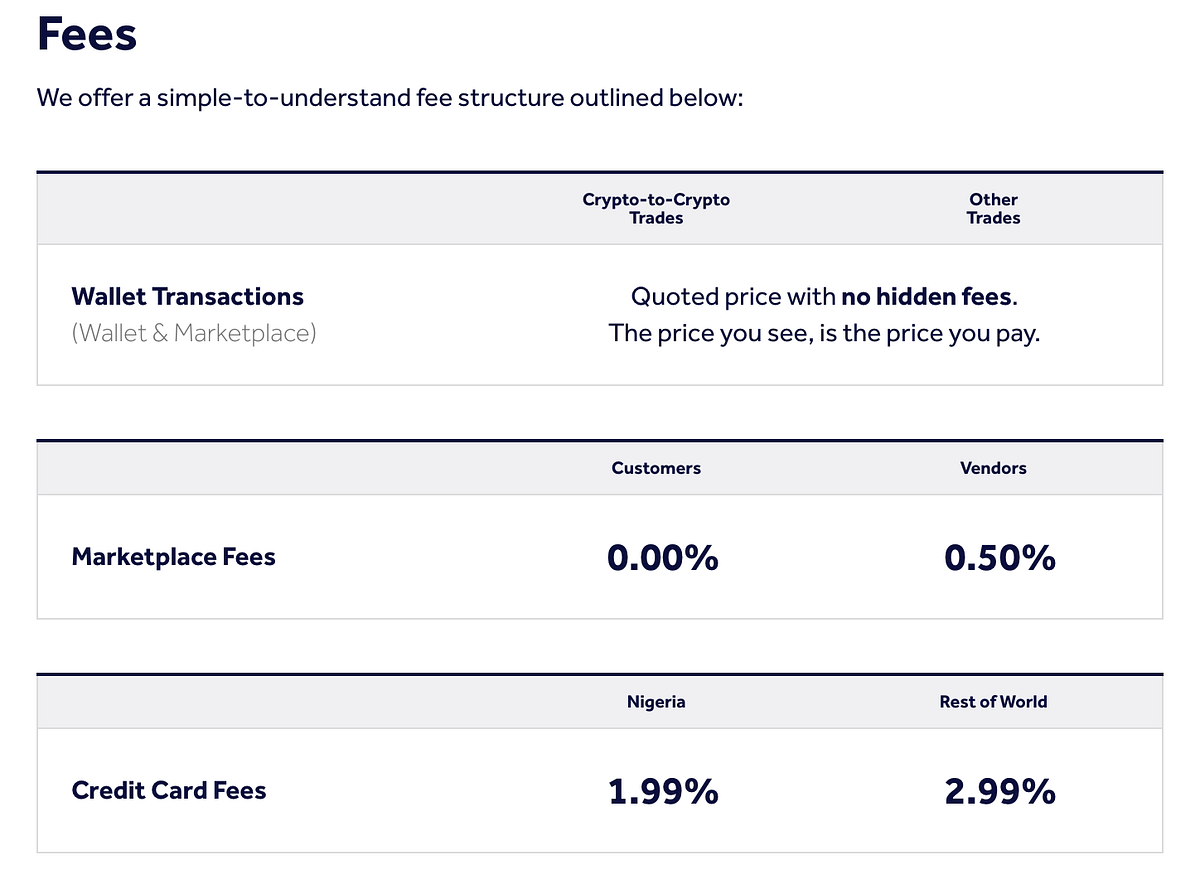Screen dimensions: 1200x883
Task: Click the "Credit Card Fees" row label
Action: coord(169,791)
